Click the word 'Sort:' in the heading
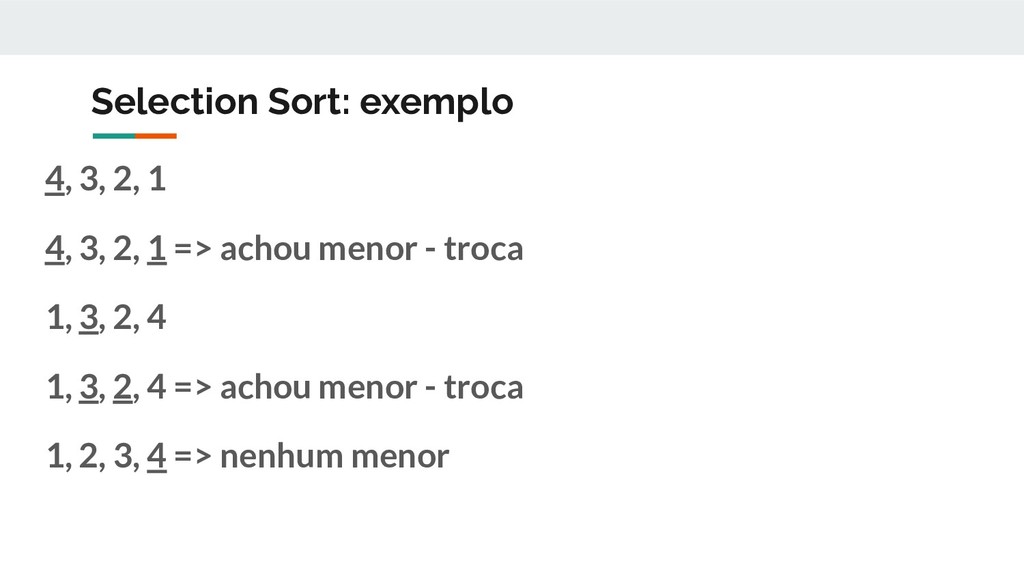This screenshot has width=1024, height=576. (x=309, y=101)
